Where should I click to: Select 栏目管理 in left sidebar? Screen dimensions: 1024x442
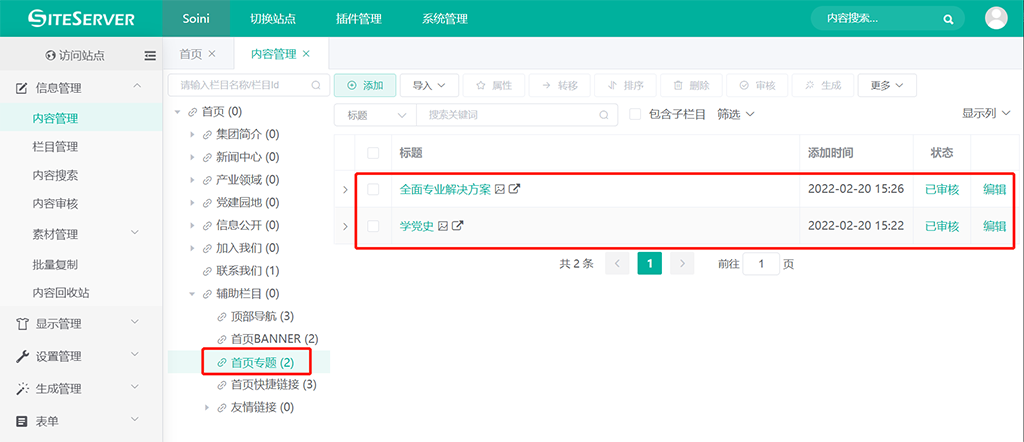pyautogui.click(x=55, y=147)
